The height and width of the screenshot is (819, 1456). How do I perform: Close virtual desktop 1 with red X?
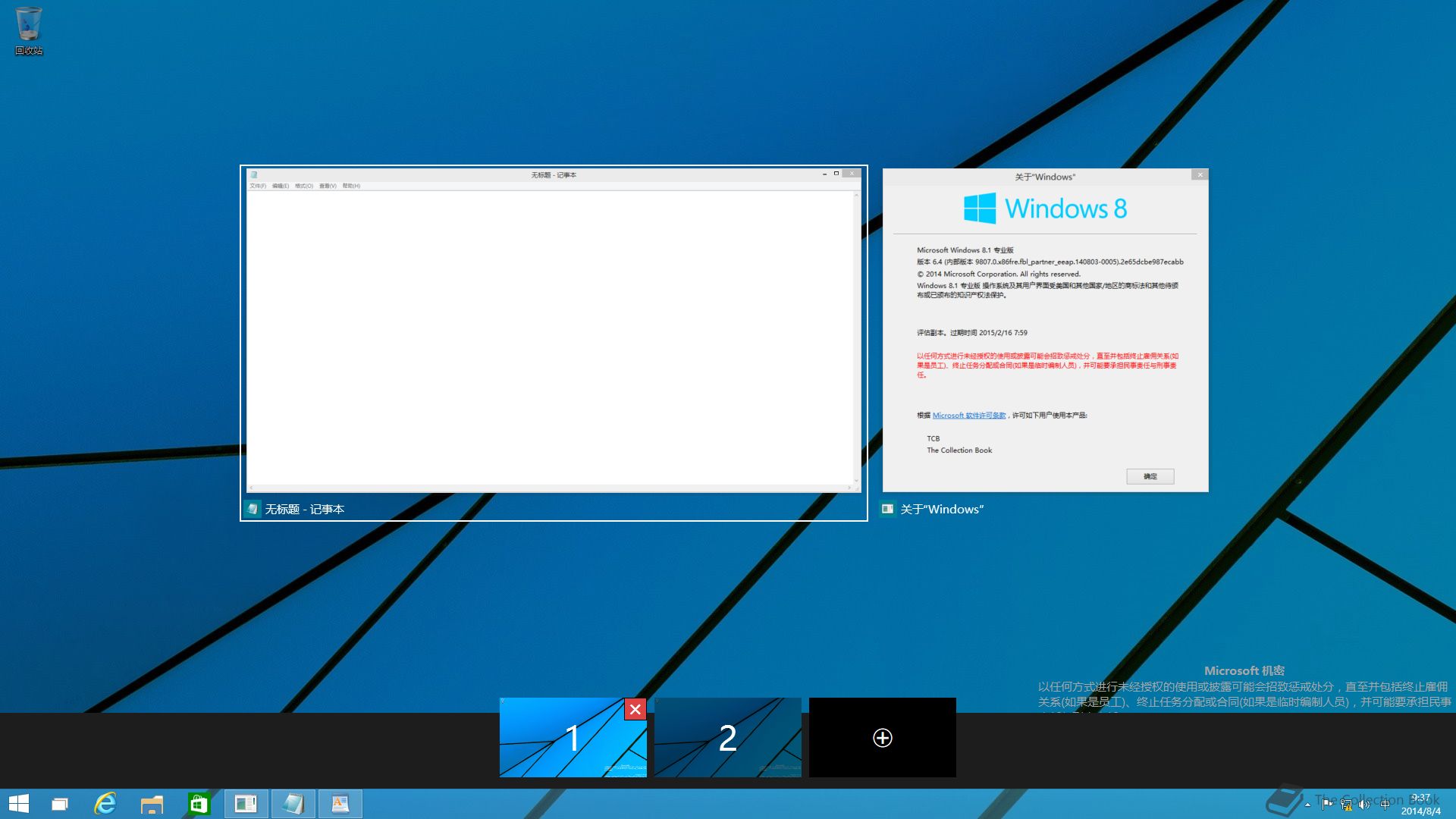point(635,709)
